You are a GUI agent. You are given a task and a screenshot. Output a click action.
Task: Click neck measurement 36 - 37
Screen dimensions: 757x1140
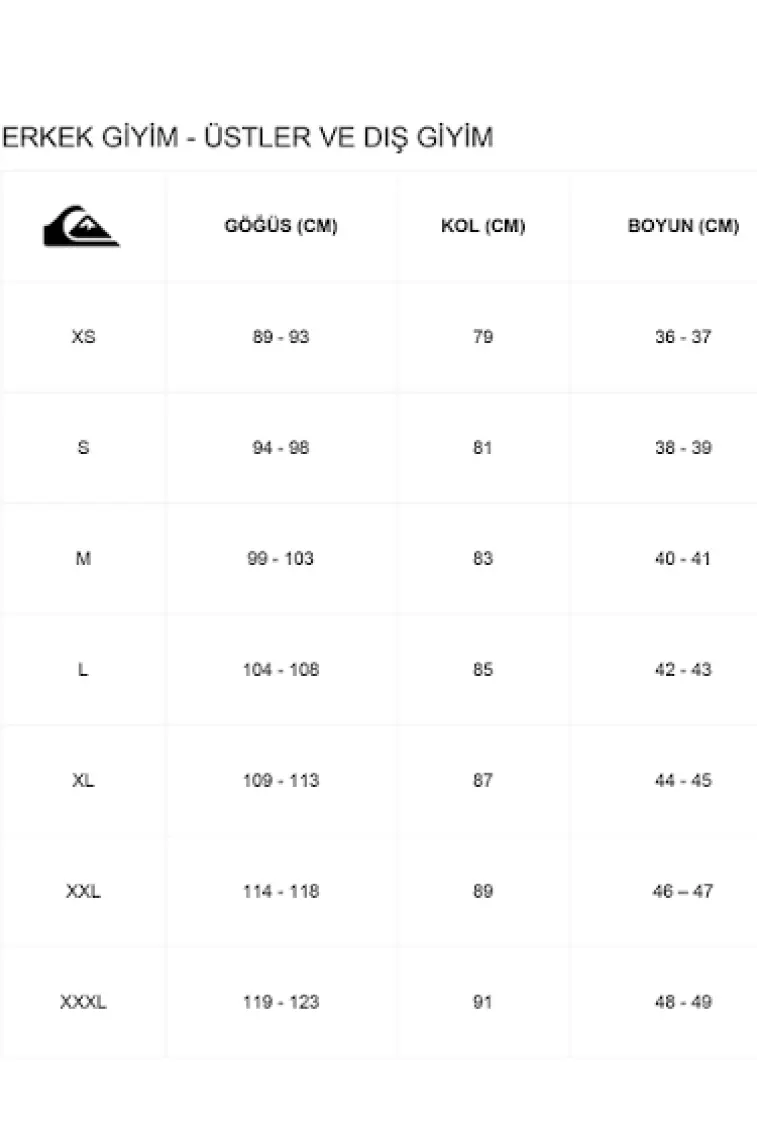pyautogui.click(x=683, y=337)
